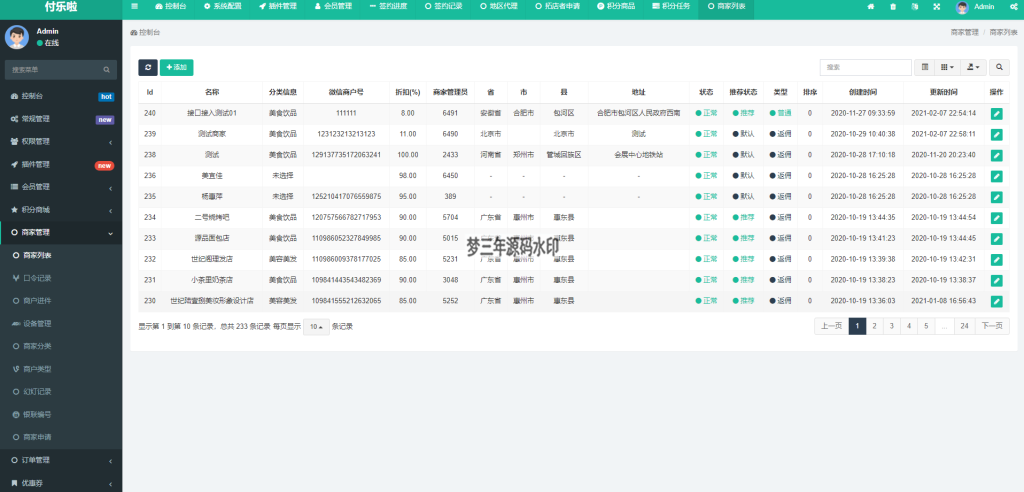Open the column visibility grid dropdown

(947, 67)
